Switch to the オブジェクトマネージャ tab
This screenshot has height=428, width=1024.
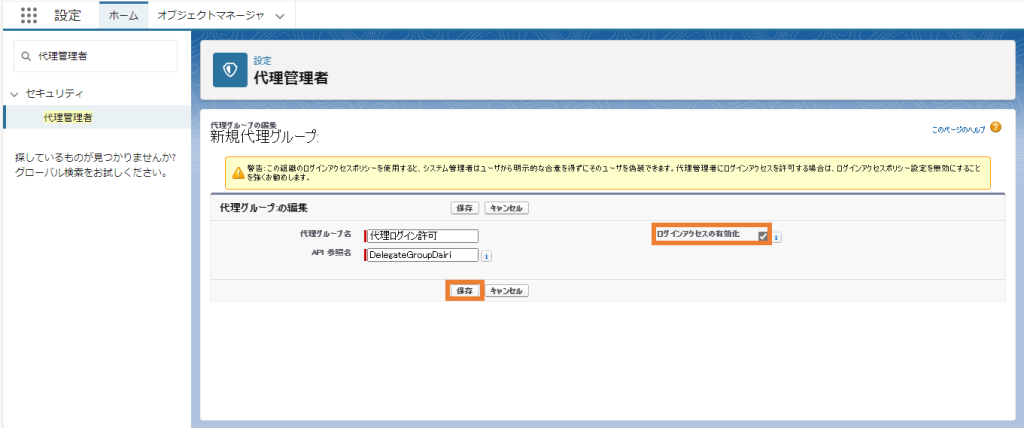pyautogui.click(x=210, y=16)
